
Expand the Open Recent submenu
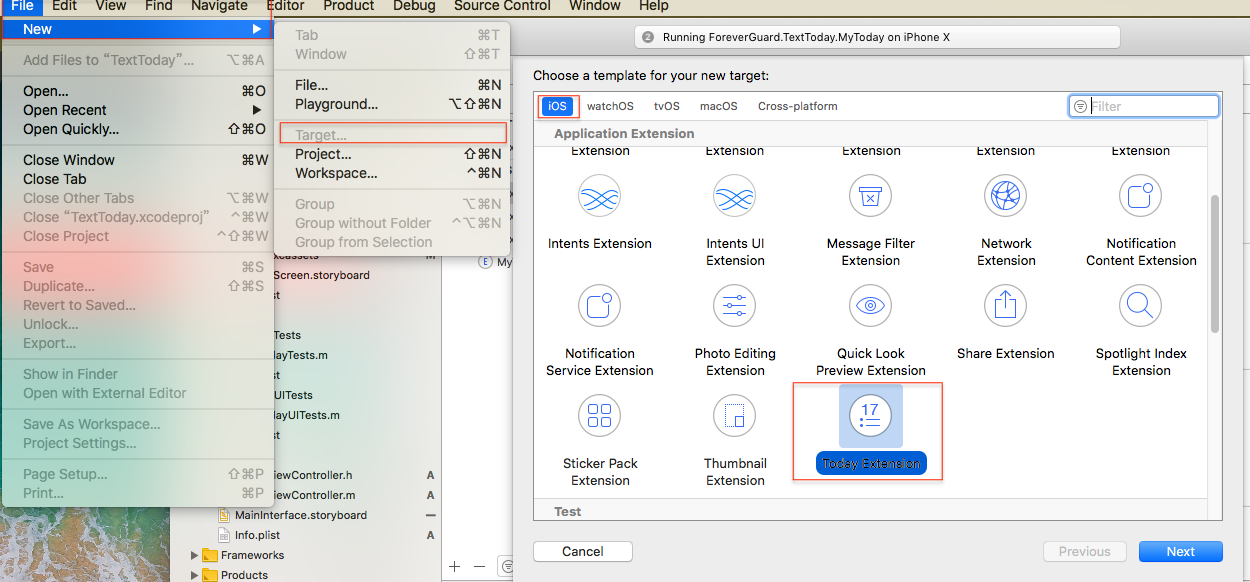[x=138, y=110]
